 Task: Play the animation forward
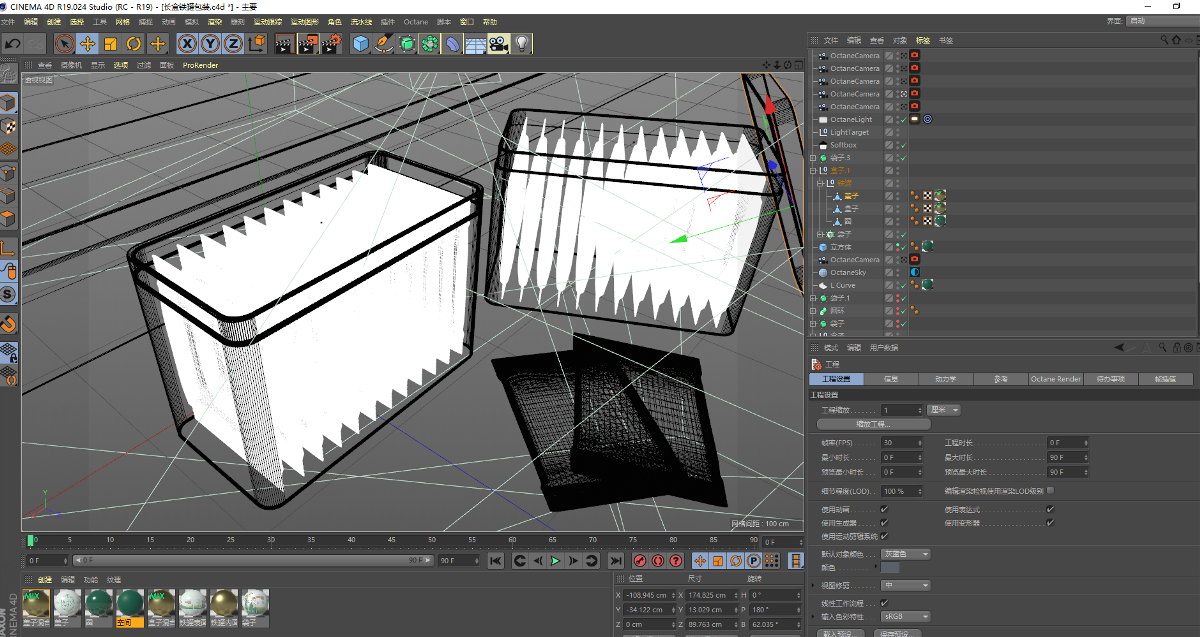(x=555, y=561)
